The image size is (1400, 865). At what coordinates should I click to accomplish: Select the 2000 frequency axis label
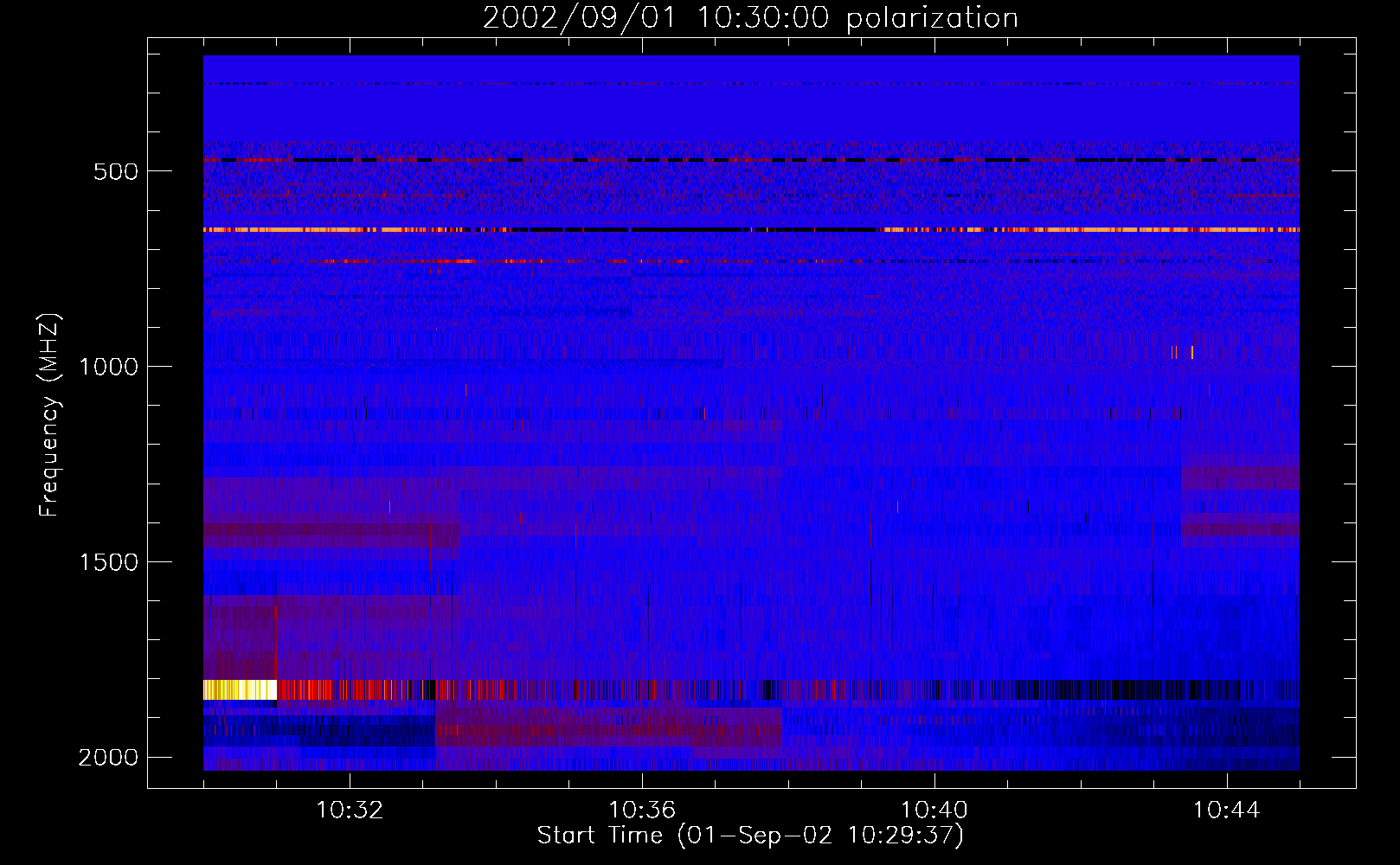[x=108, y=758]
